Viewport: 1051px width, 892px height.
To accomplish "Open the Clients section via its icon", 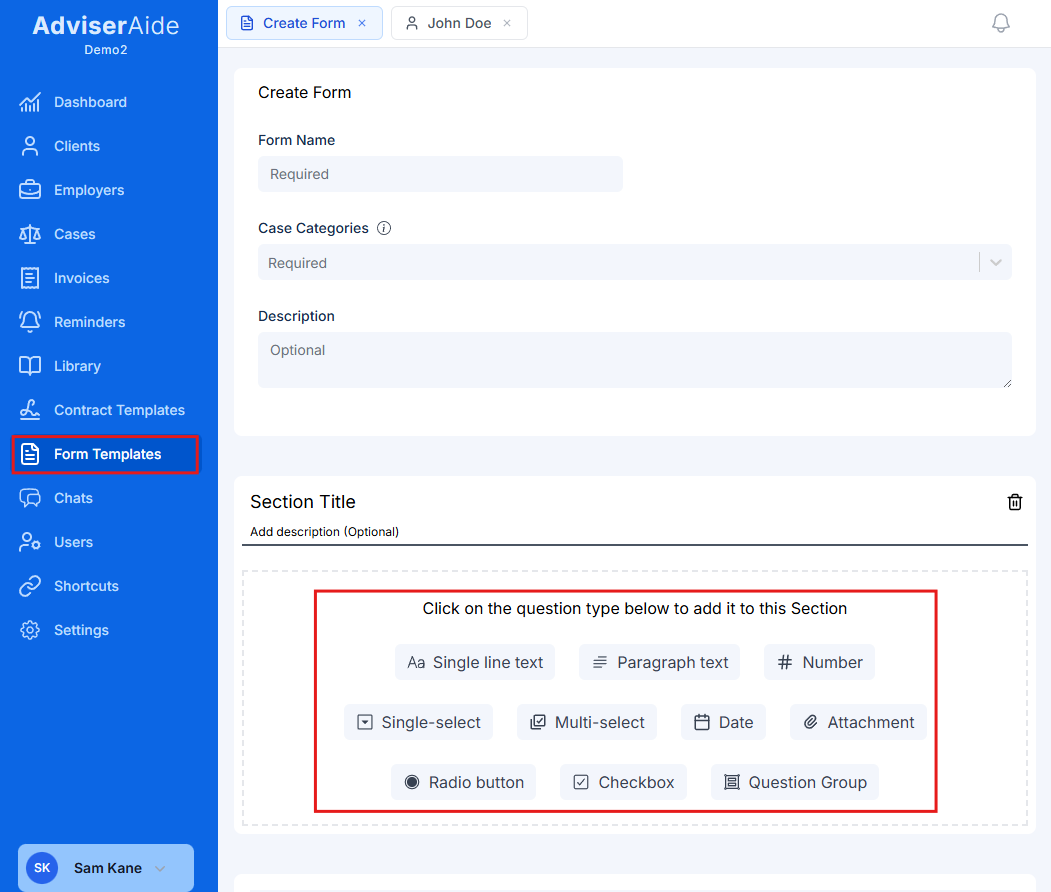I will coord(32,146).
